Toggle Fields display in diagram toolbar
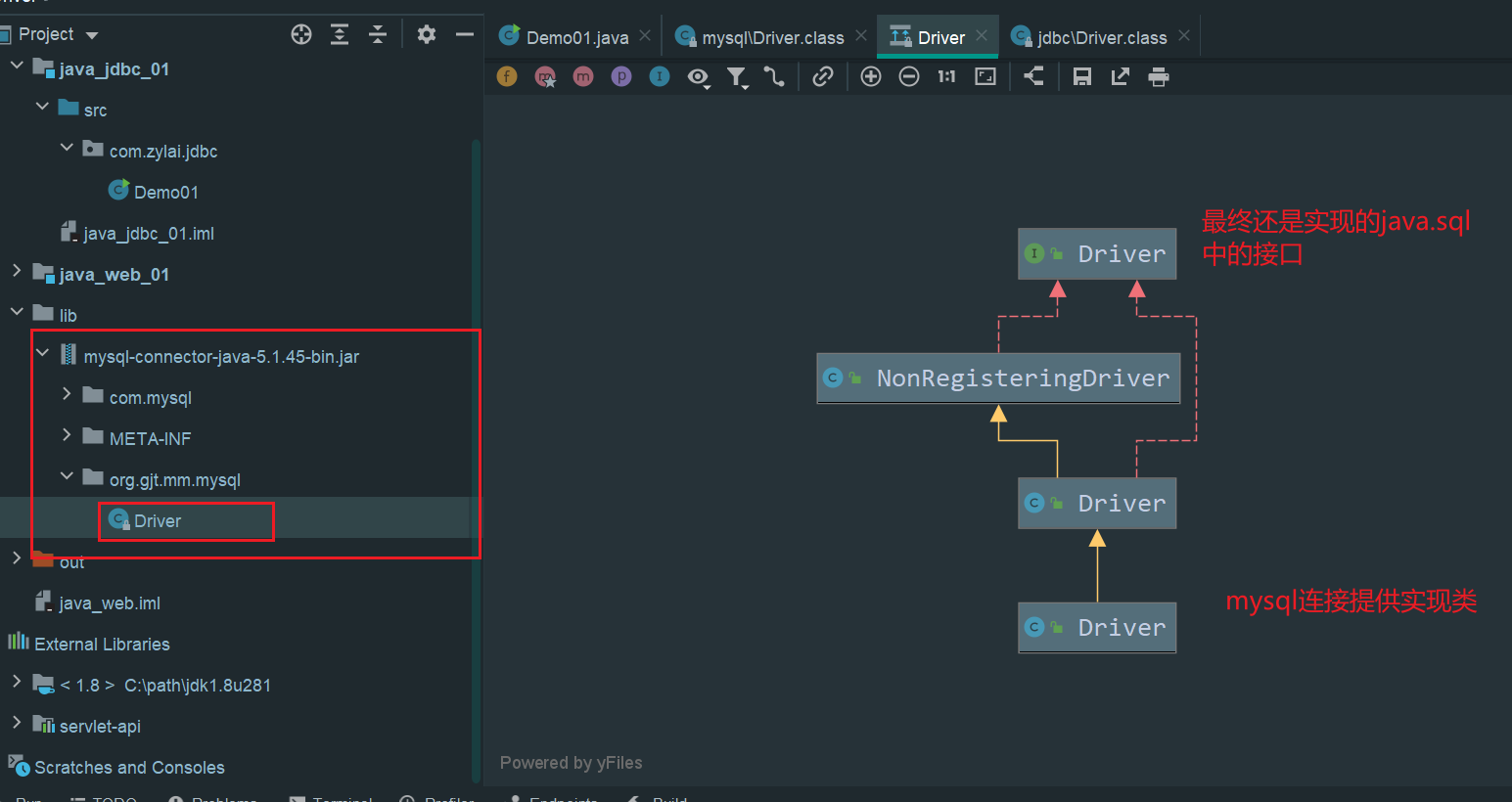 pyautogui.click(x=507, y=76)
